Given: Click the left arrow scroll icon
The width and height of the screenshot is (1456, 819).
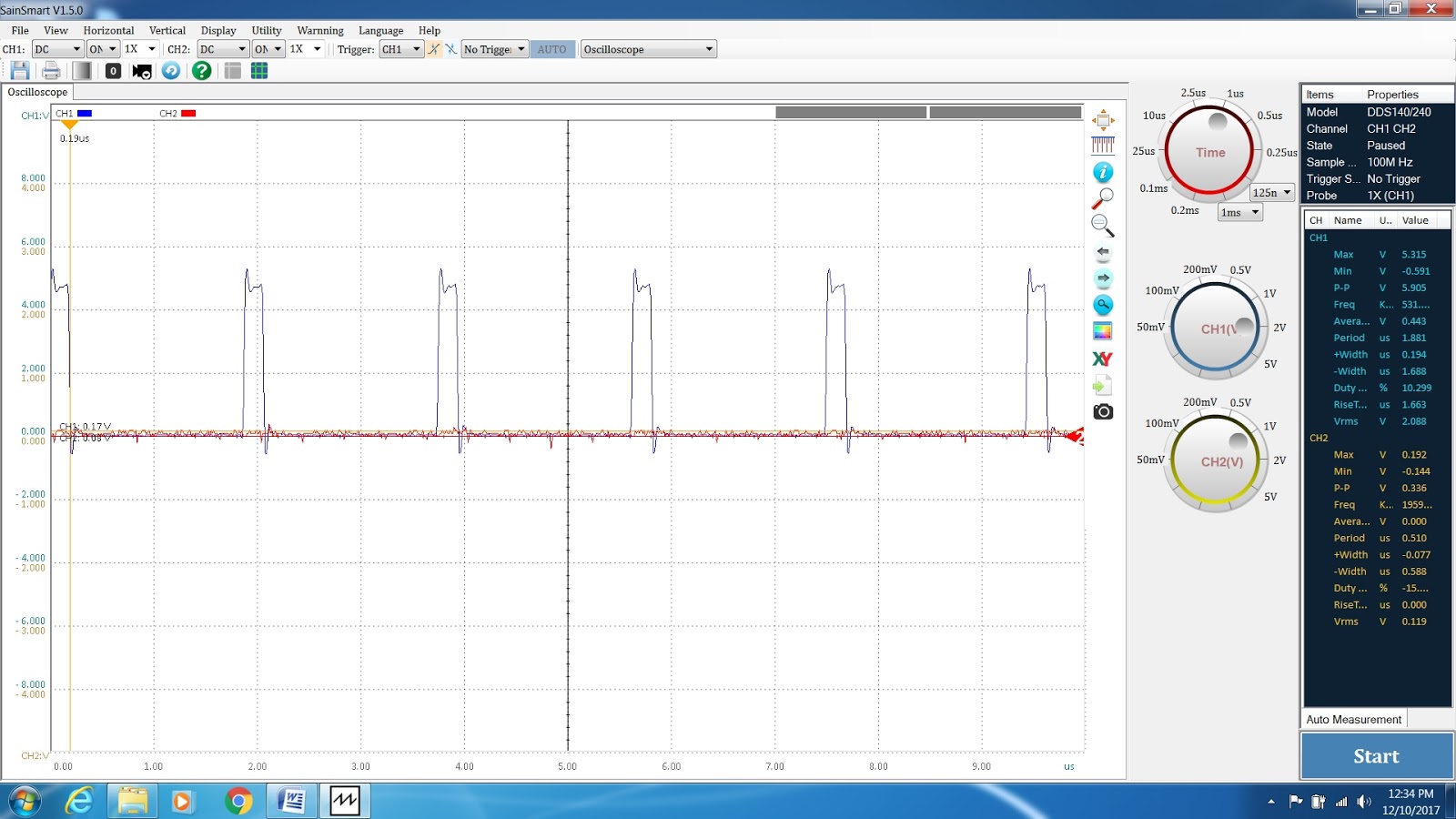Looking at the screenshot, I should pos(1103,252).
